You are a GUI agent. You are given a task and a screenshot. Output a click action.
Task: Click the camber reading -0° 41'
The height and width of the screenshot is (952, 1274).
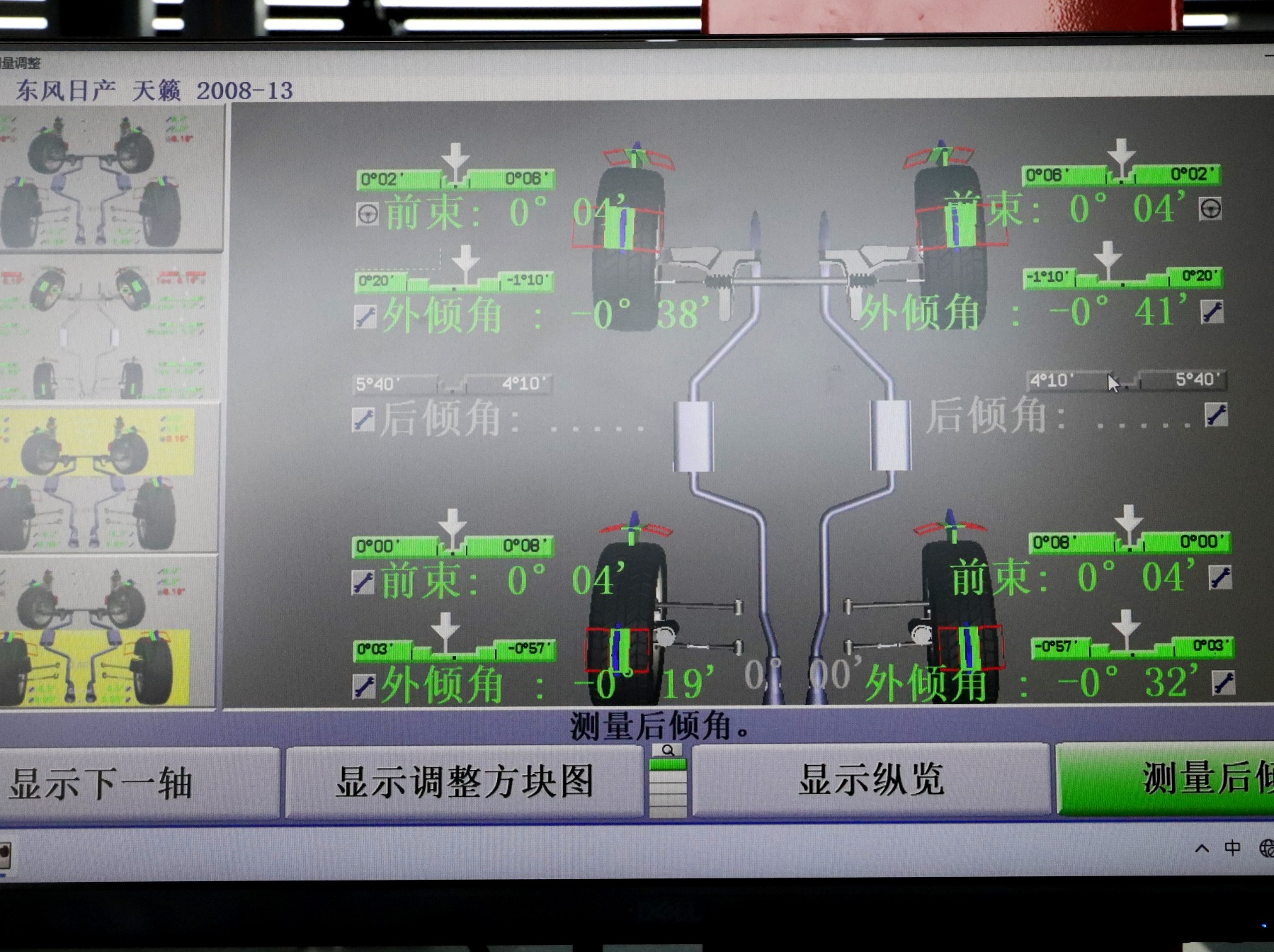[x=1118, y=310]
